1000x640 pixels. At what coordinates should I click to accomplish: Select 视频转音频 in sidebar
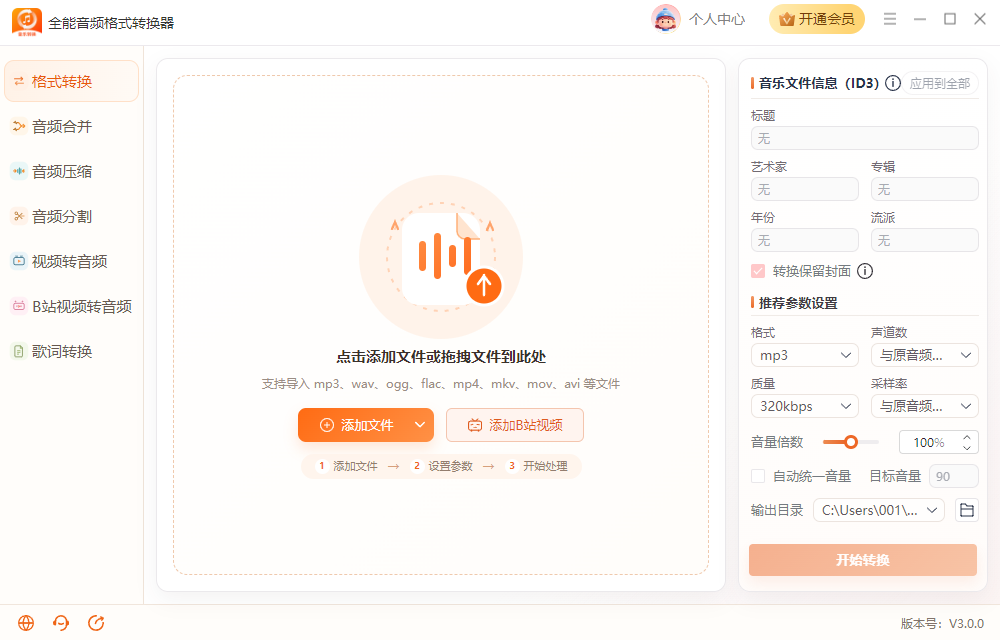[71, 261]
